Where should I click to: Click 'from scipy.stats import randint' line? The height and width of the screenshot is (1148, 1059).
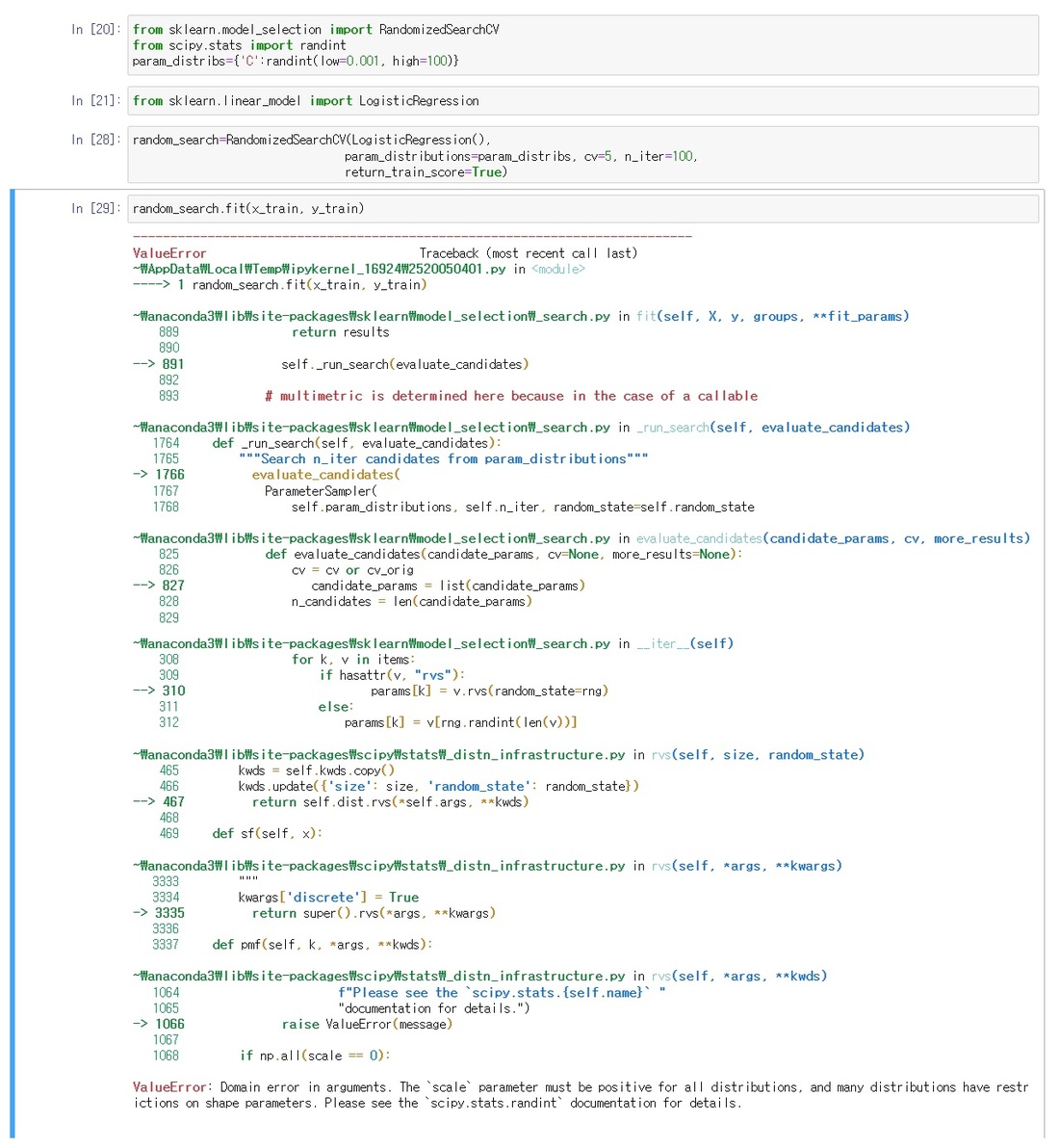point(240,45)
